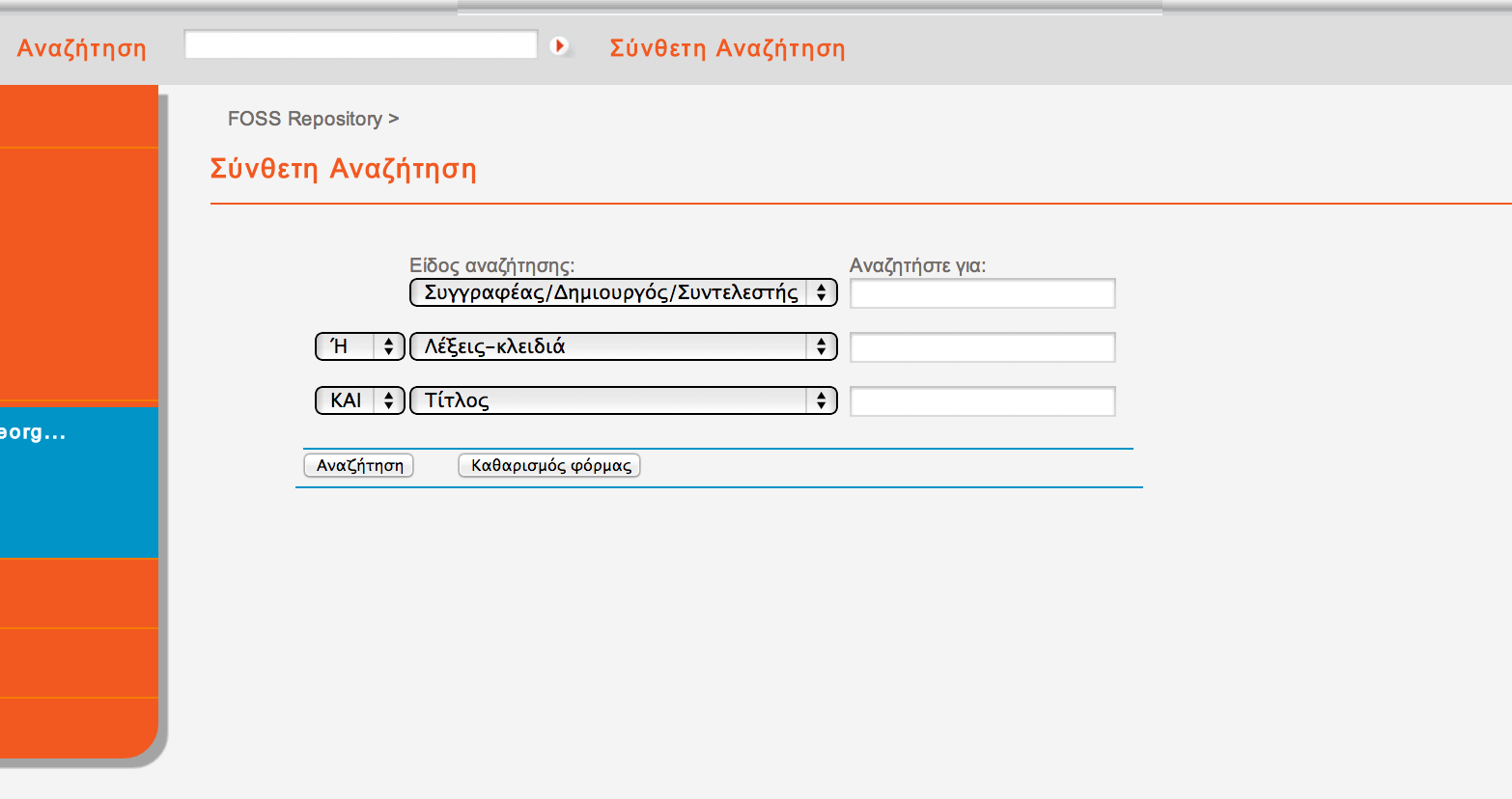Click the Καθαρισμός φόρμας button

(x=549, y=465)
